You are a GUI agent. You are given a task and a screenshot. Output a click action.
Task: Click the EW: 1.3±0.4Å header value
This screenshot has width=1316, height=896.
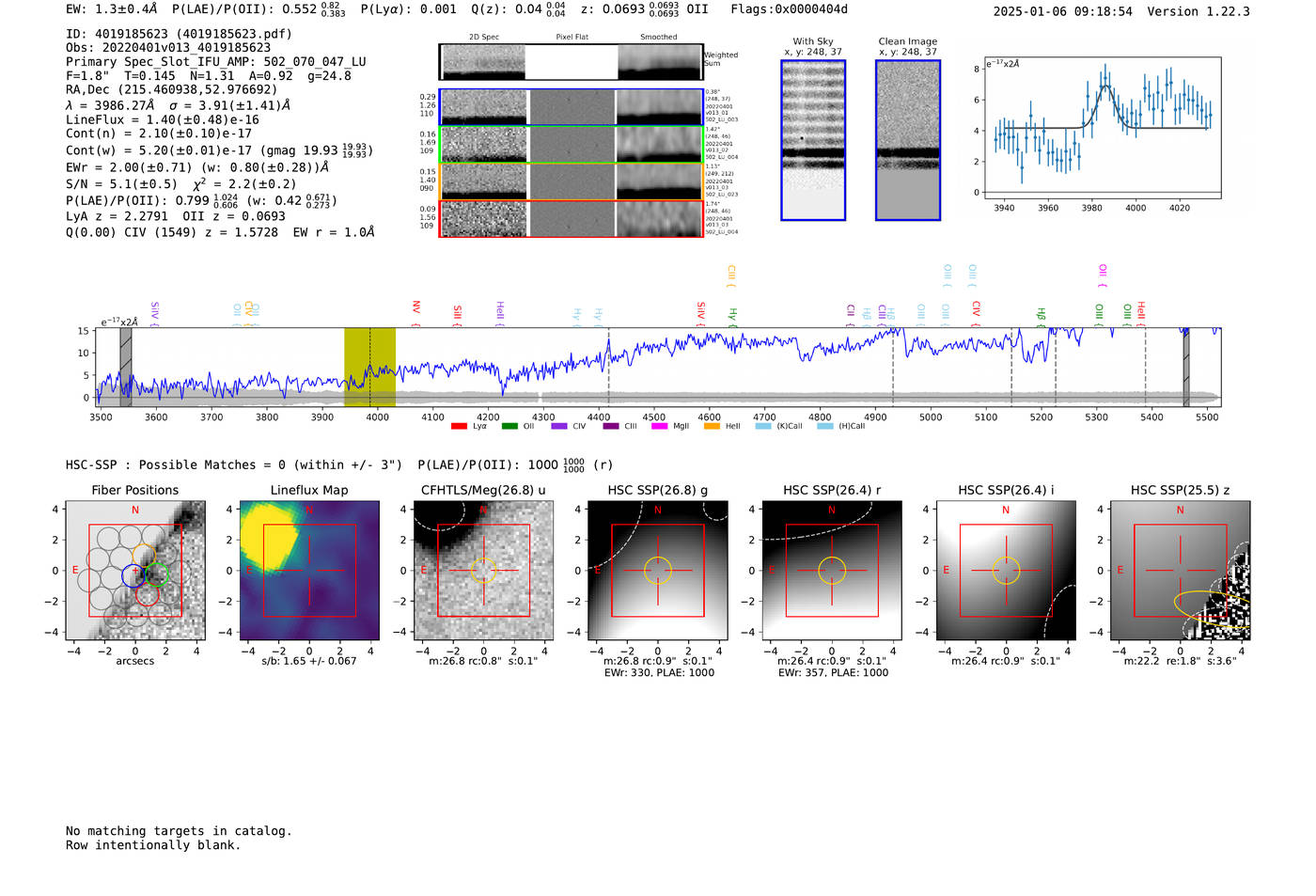point(112,9)
